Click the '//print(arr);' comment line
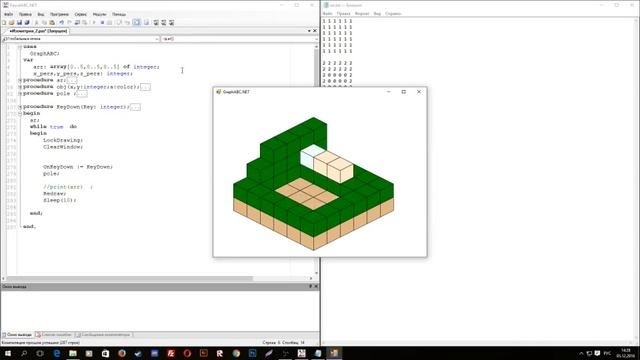This screenshot has height=360, width=640. [68, 187]
